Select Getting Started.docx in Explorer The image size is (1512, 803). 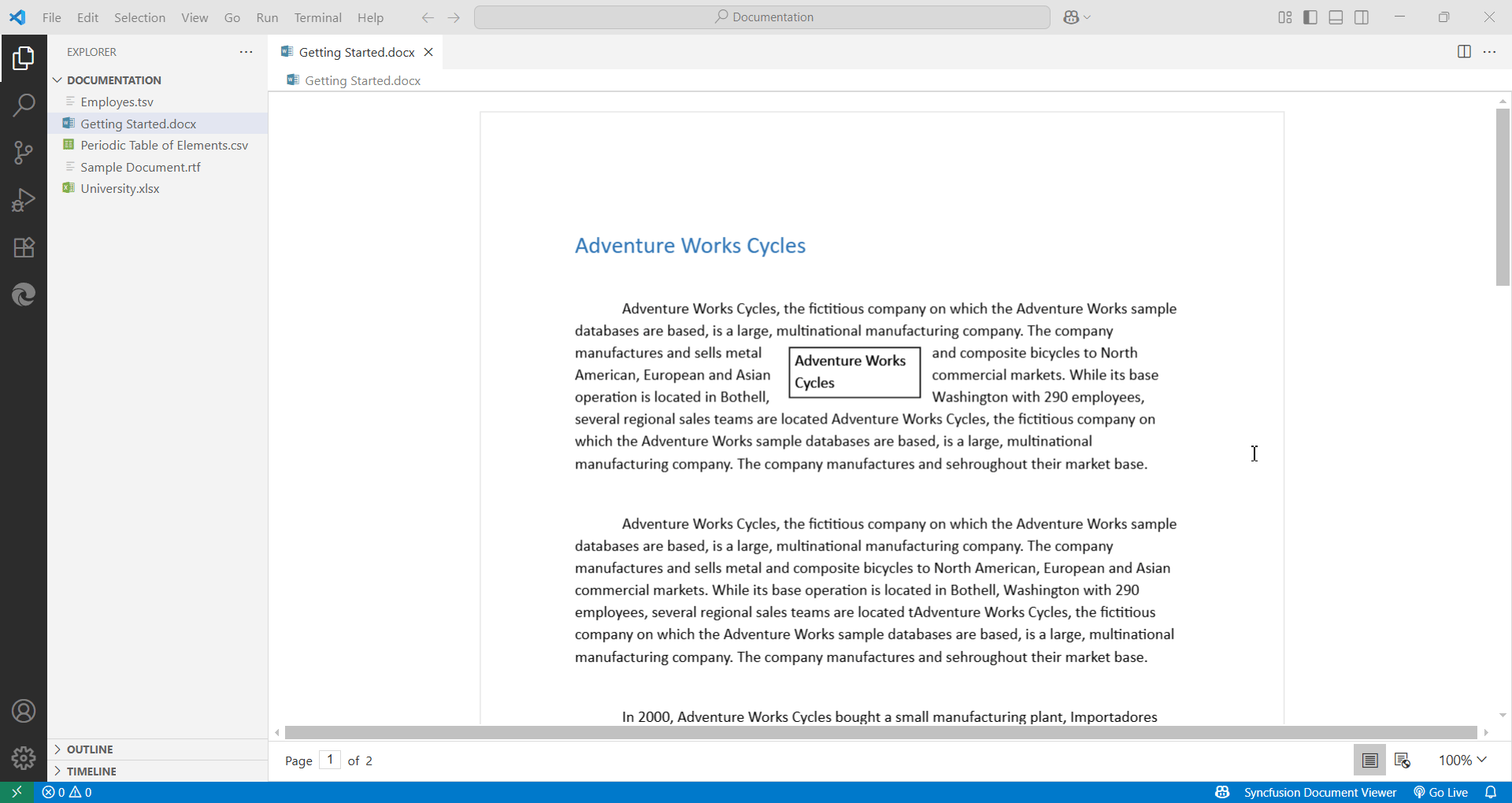(x=157, y=124)
